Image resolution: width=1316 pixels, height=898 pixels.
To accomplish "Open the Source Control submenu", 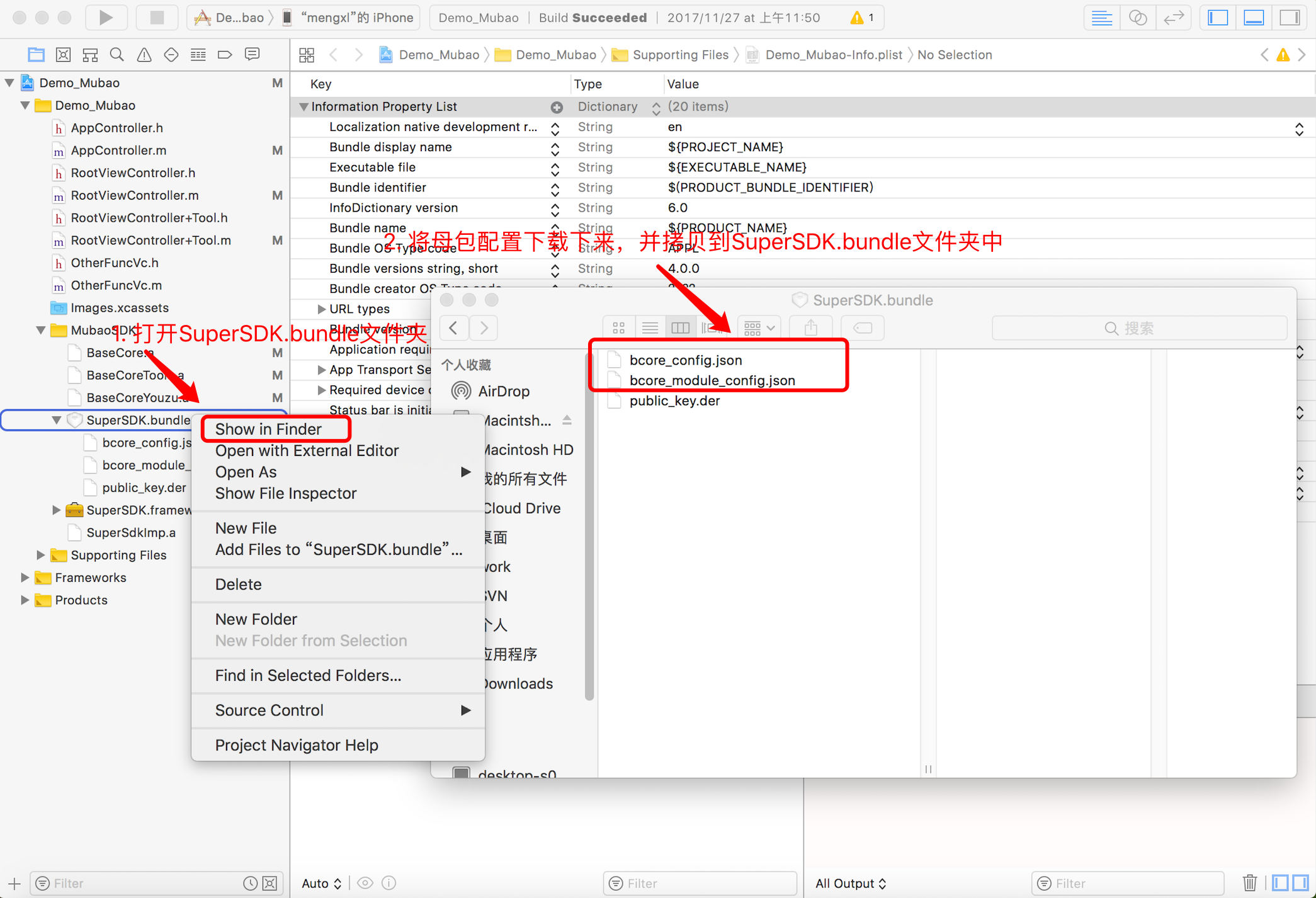I will tap(338, 710).
